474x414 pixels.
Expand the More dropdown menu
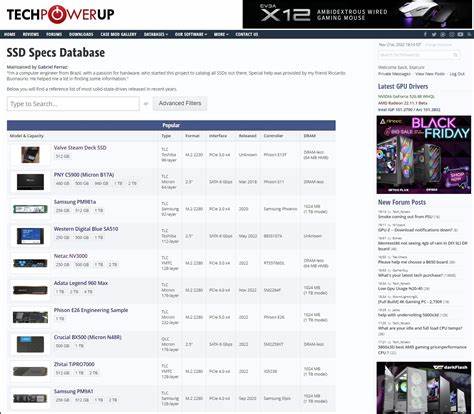click(221, 34)
